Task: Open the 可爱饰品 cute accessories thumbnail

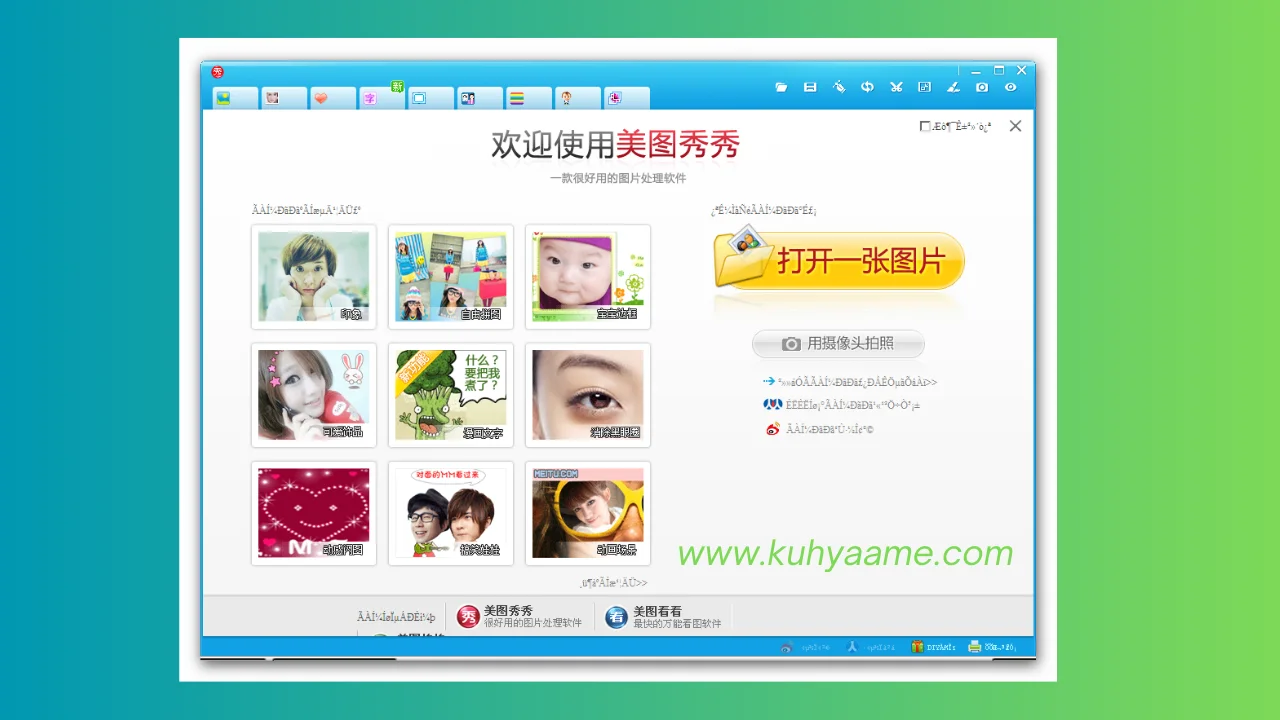Action: point(314,395)
